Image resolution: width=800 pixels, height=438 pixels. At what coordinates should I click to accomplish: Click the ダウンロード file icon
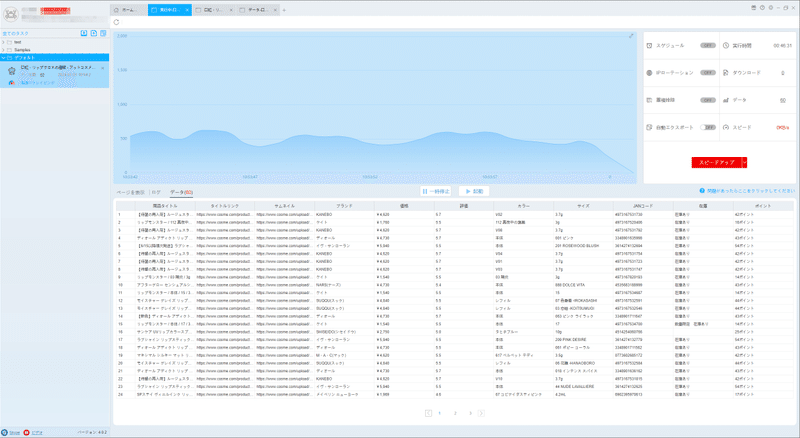726,73
